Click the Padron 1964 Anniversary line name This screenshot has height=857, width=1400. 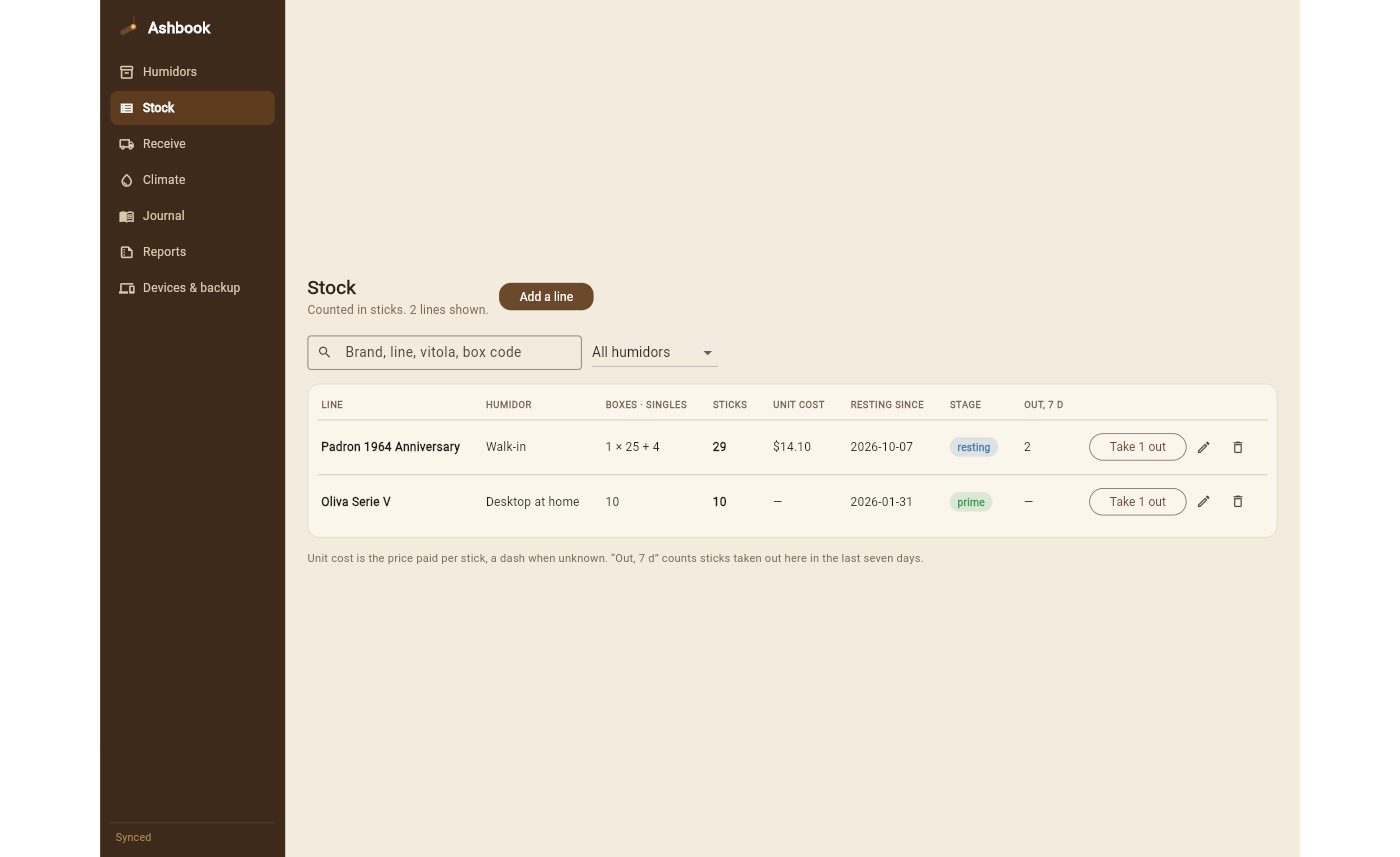pyautogui.click(x=390, y=447)
